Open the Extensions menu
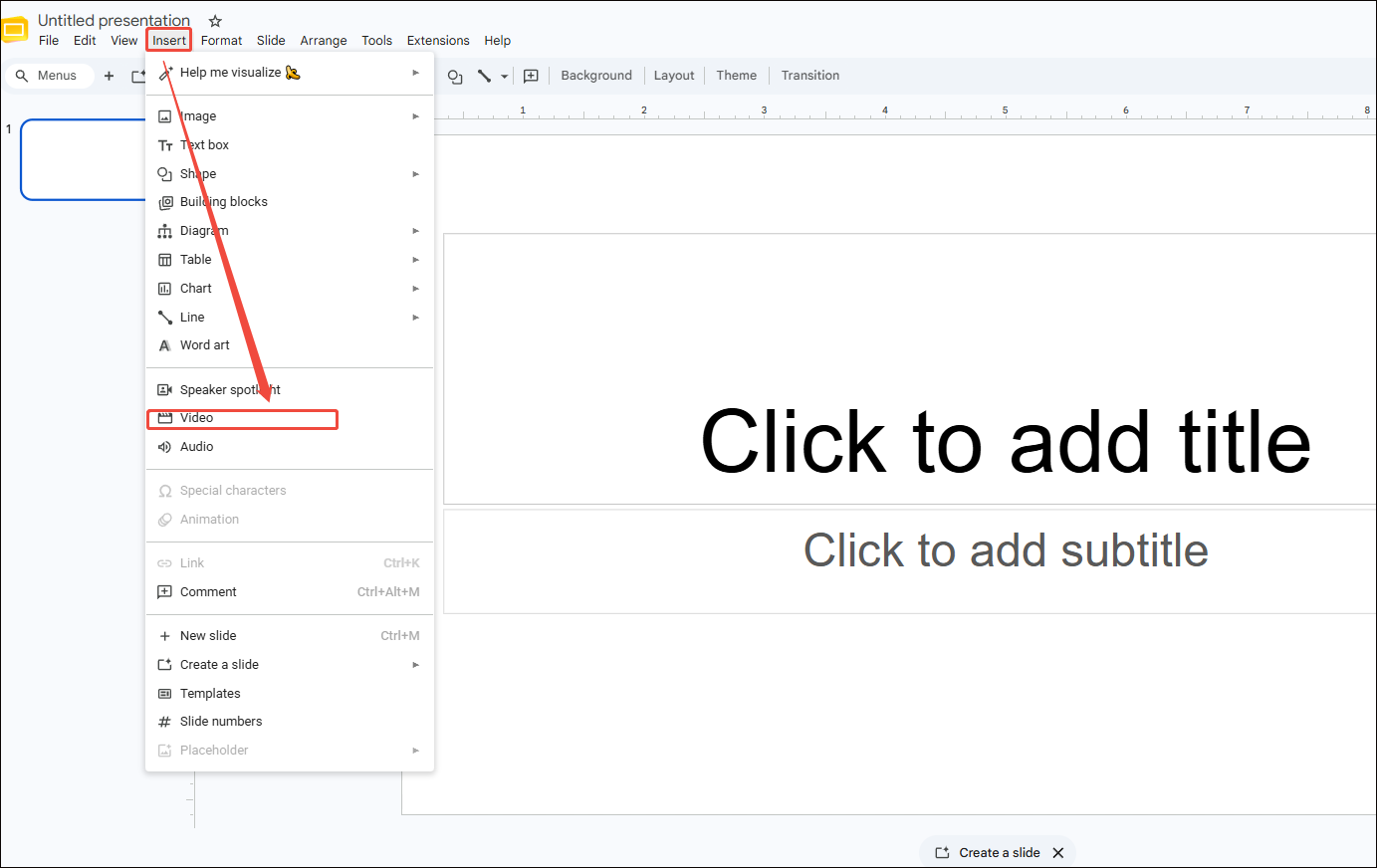Screen dimensions: 1377x868 point(438,41)
